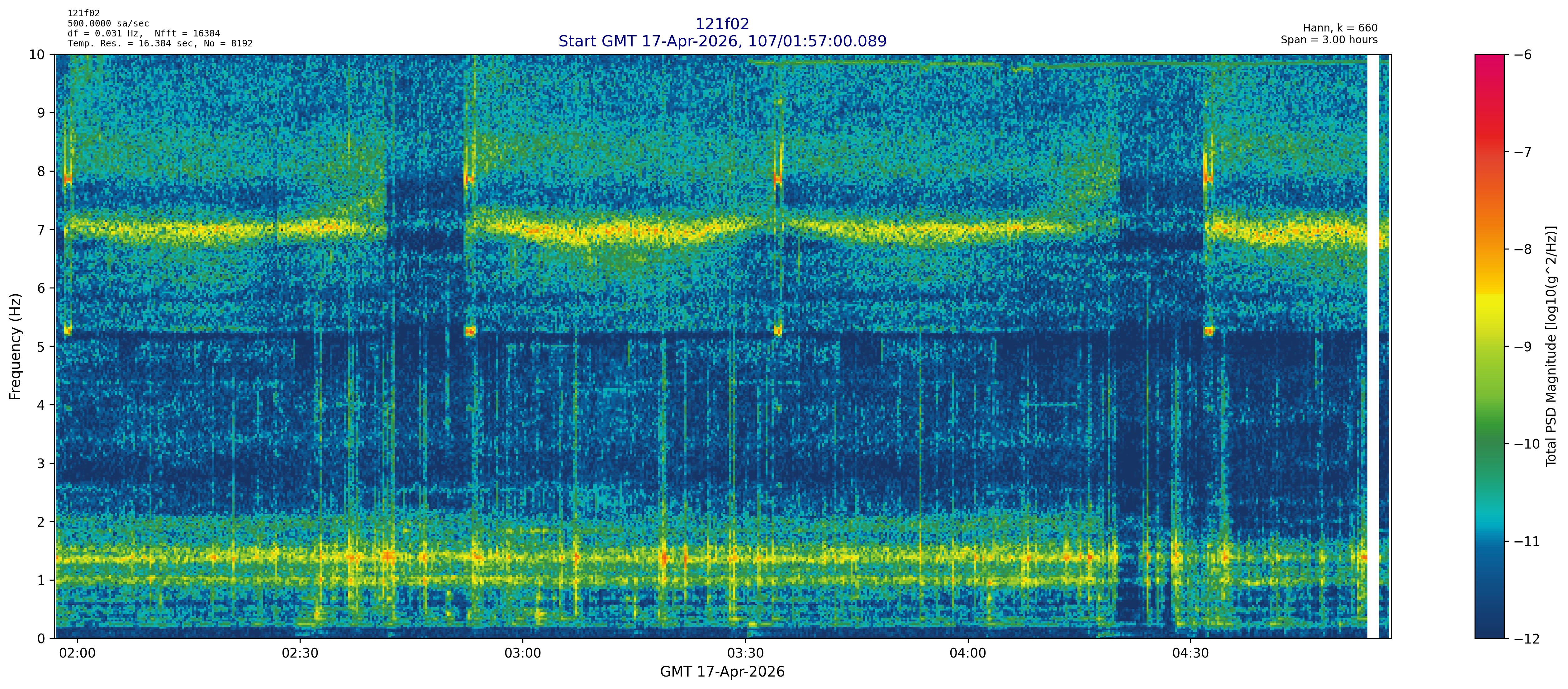Image resolution: width=1568 pixels, height=689 pixels.
Task: Click the yellow region of the colorbar
Action: click(1489, 311)
